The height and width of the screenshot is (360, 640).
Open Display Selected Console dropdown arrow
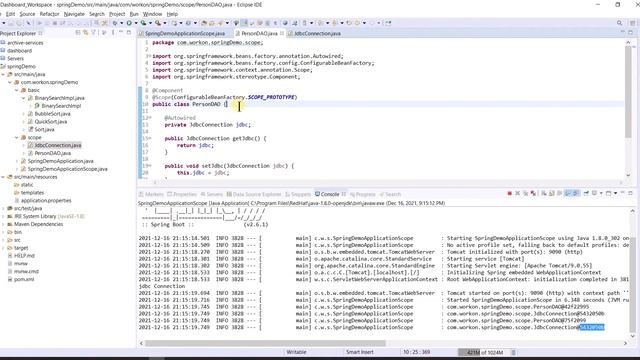pyautogui.click(x=601, y=193)
